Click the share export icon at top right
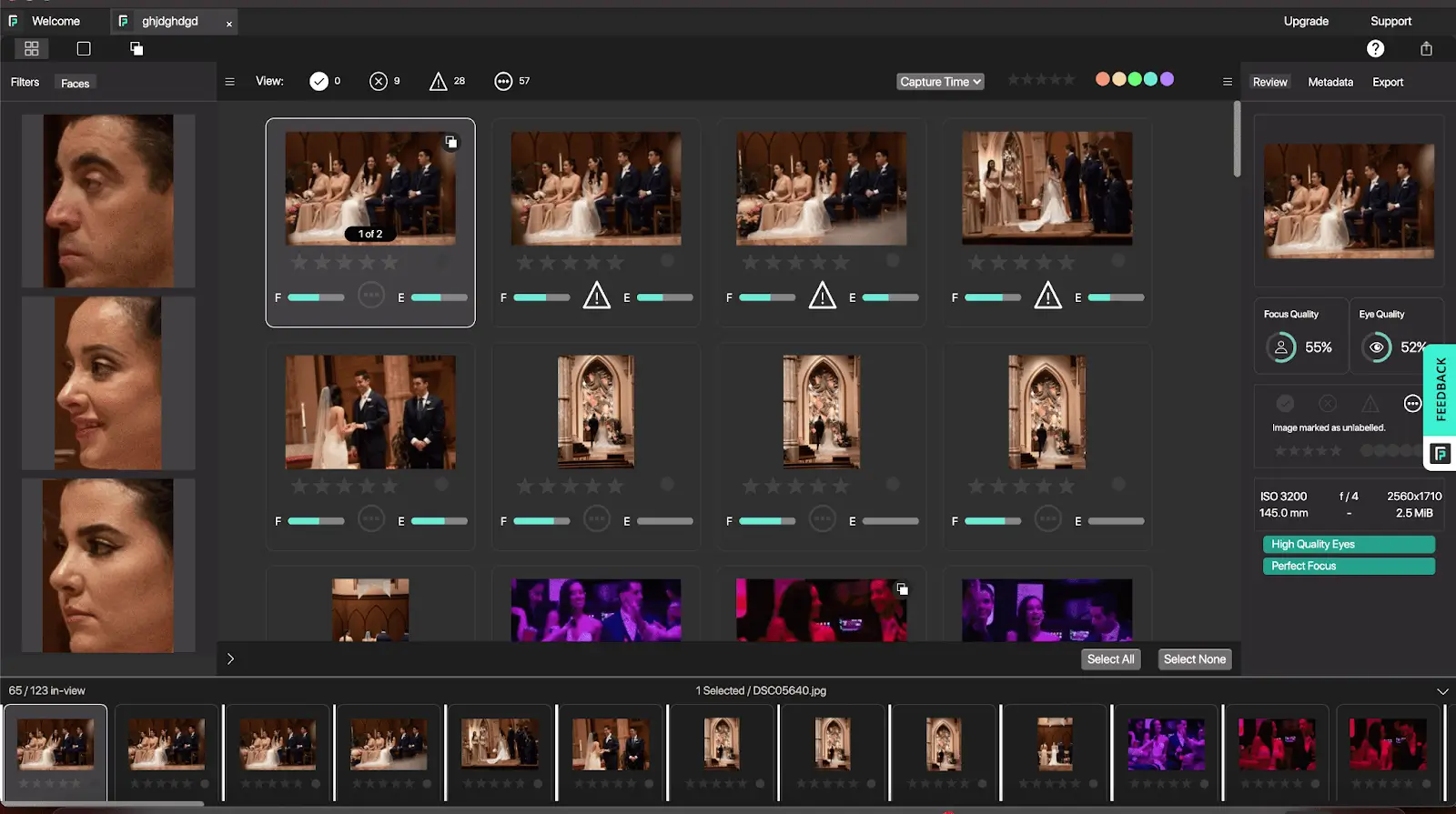This screenshot has width=1456, height=814. pos(1426,49)
